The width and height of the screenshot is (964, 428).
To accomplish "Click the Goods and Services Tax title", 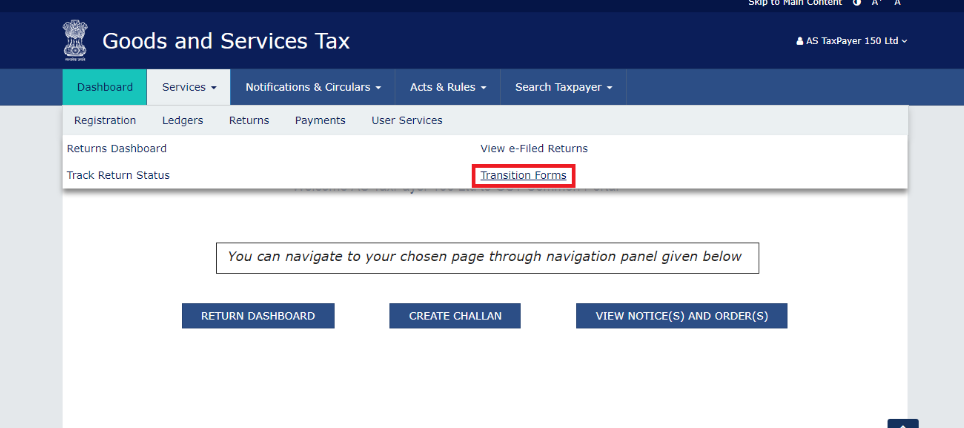I will pyautogui.click(x=226, y=41).
